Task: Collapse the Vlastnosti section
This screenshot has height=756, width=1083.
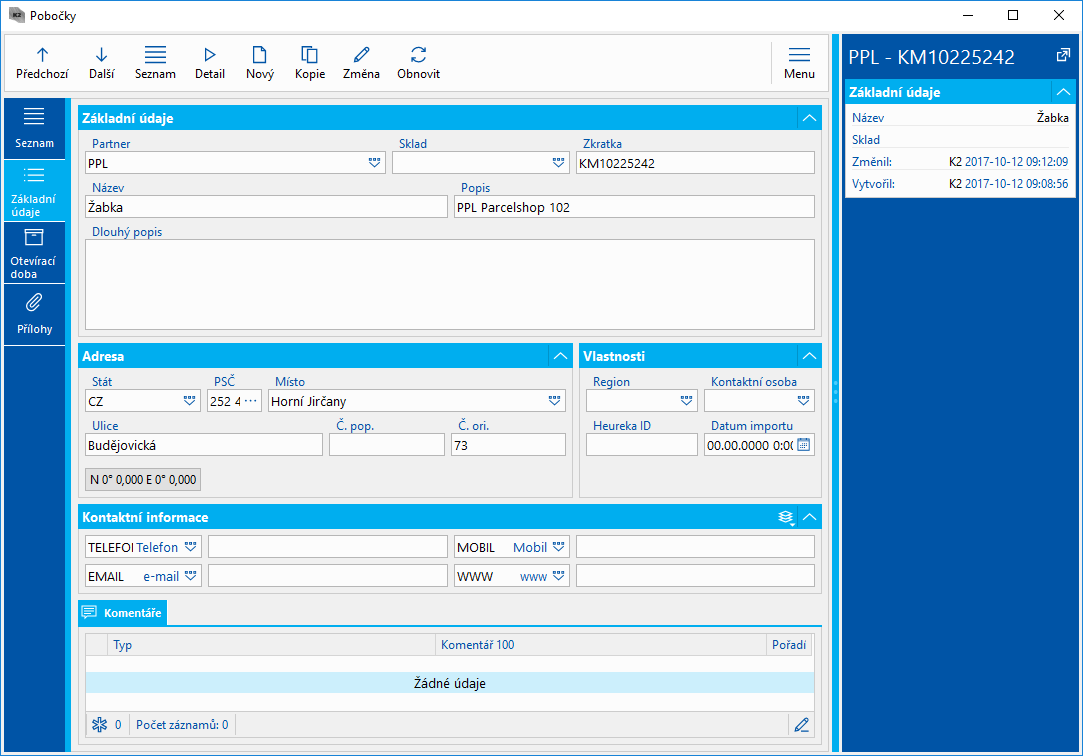Action: [808, 356]
